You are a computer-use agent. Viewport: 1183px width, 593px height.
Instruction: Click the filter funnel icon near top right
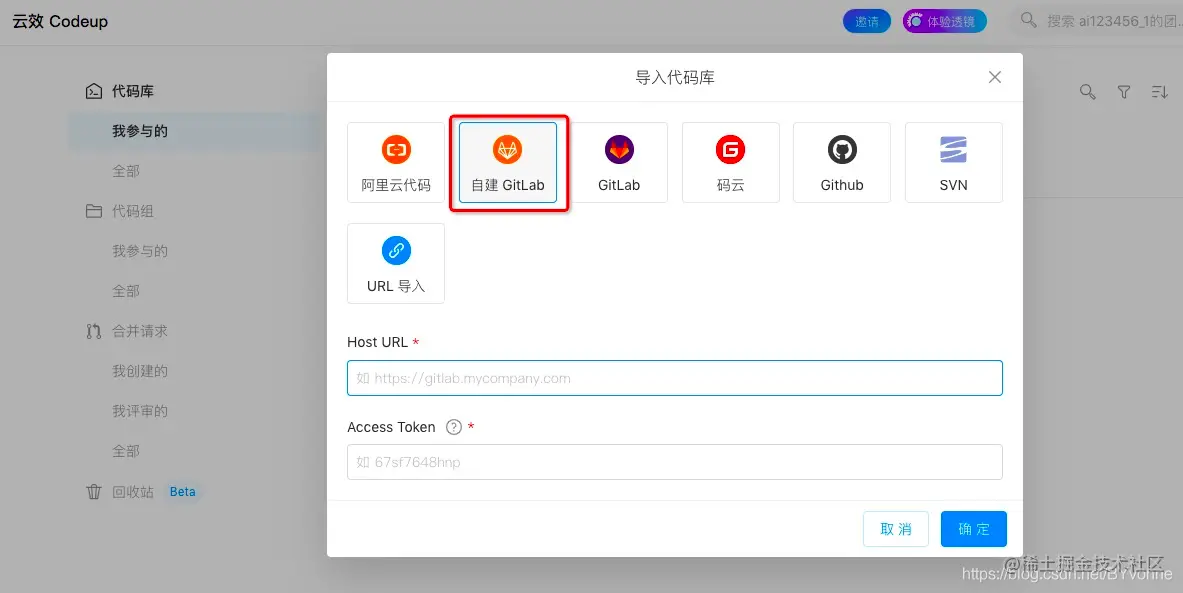click(1123, 92)
